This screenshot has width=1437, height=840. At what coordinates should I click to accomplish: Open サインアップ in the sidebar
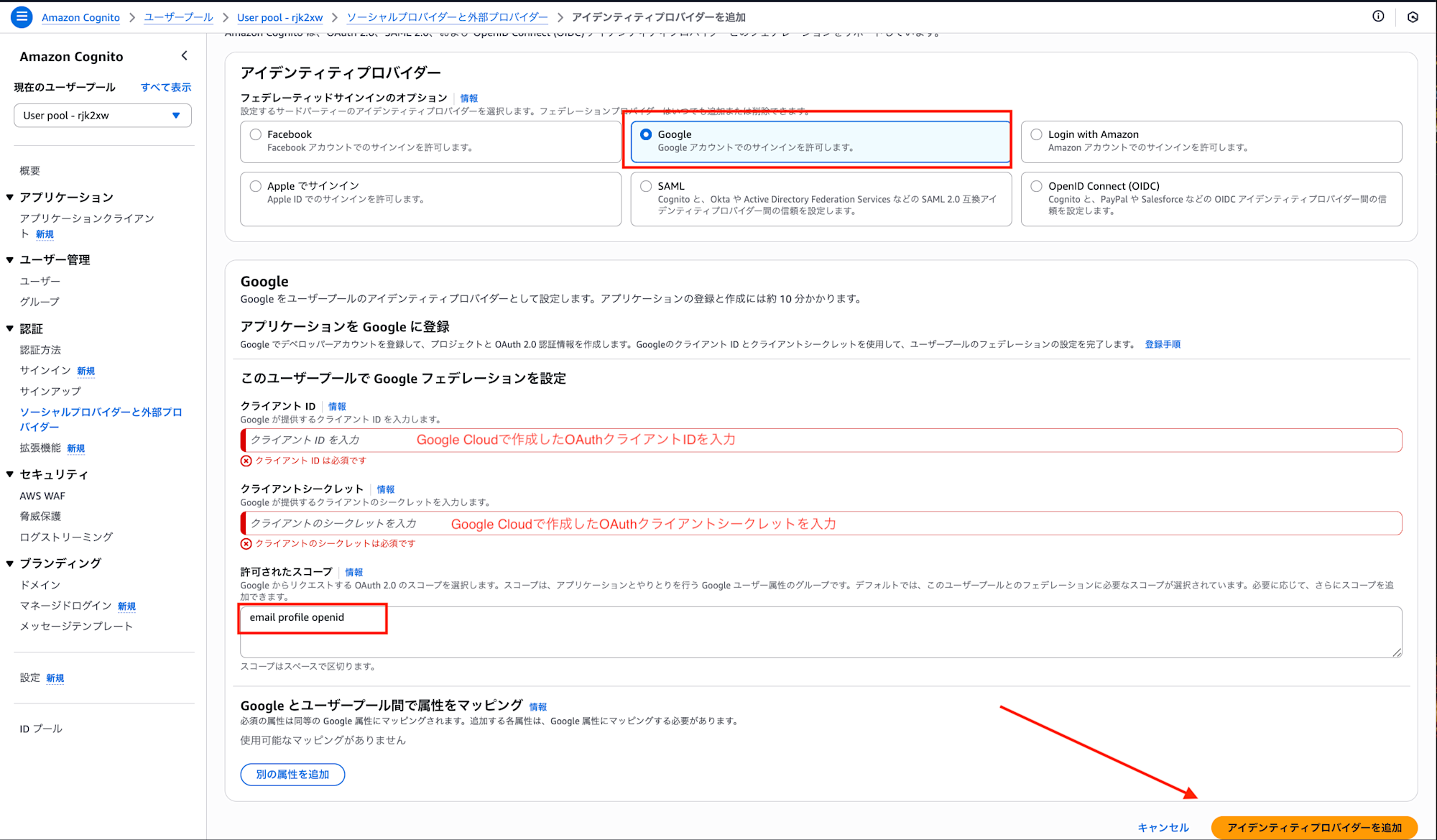[50, 392]
